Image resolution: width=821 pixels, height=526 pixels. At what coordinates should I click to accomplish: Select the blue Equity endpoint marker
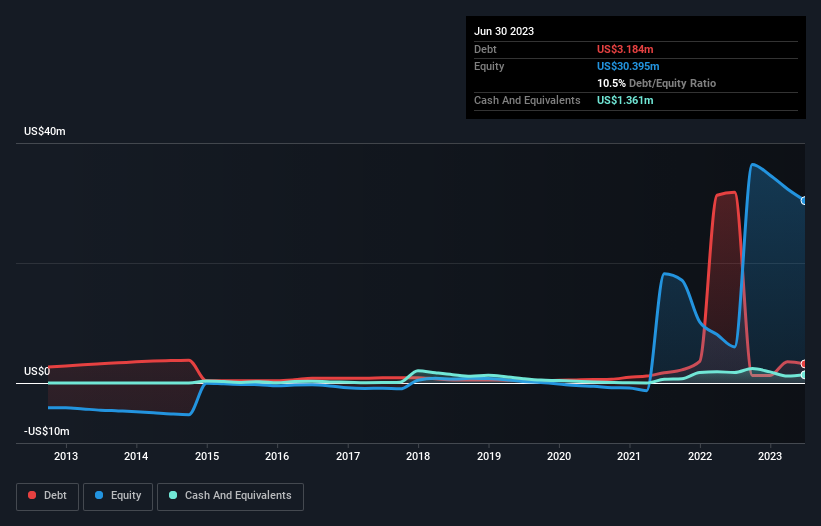point(804,200)
